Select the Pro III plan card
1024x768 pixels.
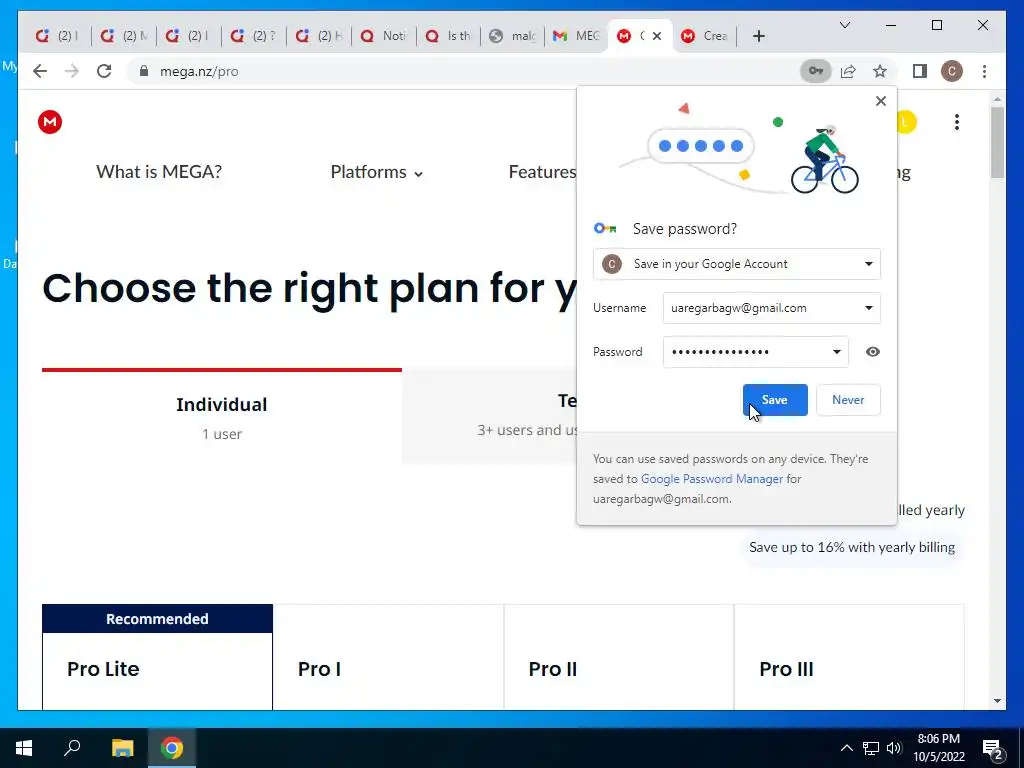(849, 657)
